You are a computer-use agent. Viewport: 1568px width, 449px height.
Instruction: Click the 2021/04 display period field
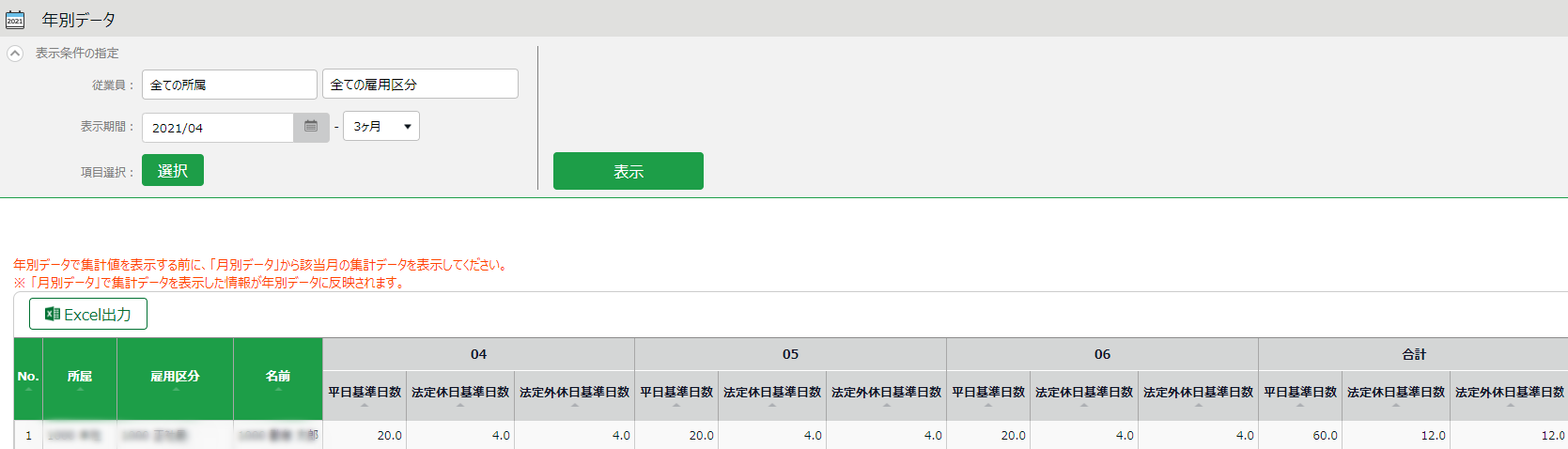coord(218,128)
